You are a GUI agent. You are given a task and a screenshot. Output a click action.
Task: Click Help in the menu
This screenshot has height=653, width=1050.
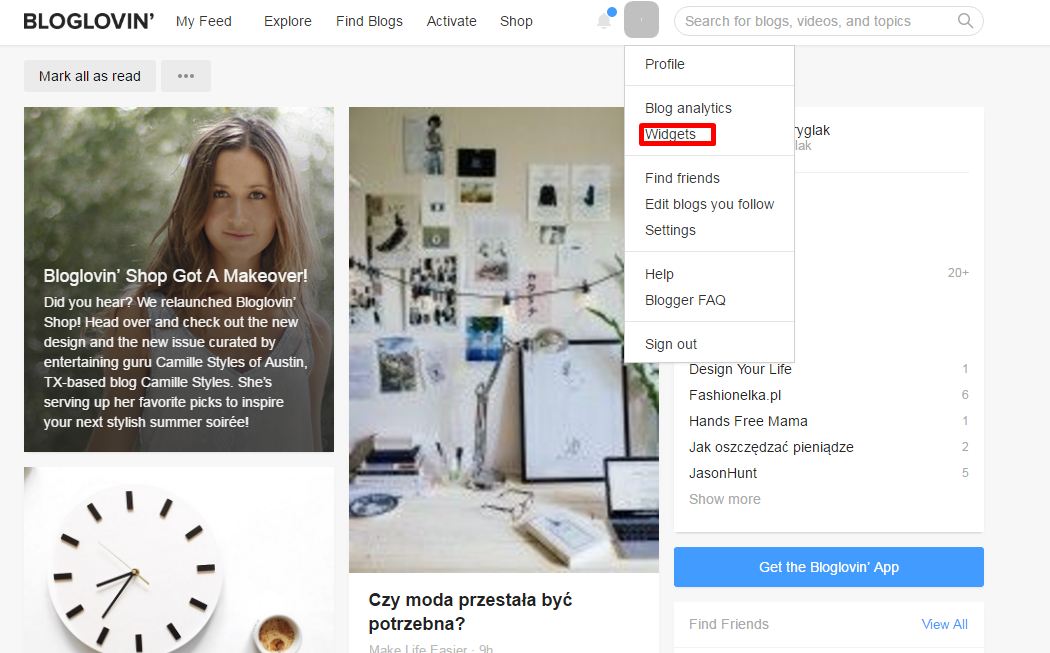659,274
